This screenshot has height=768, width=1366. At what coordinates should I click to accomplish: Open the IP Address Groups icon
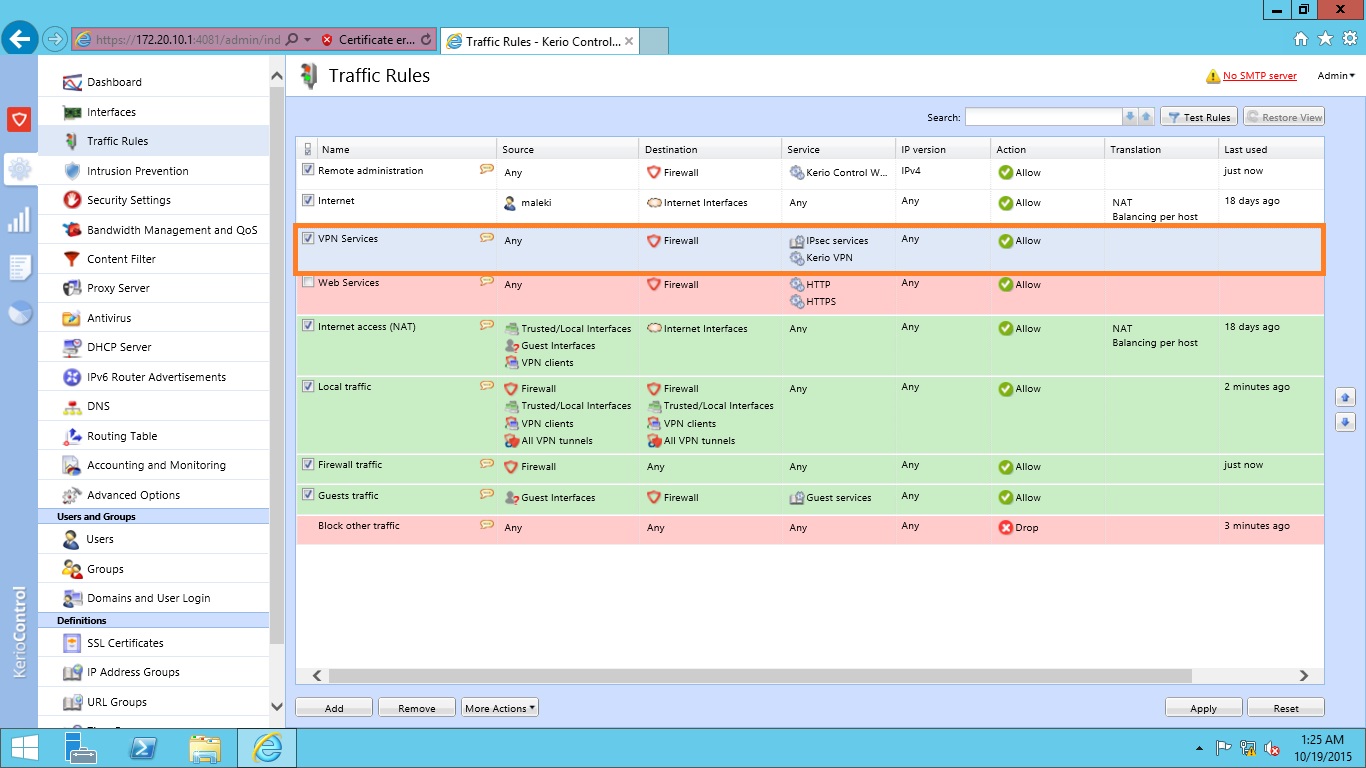71,672
